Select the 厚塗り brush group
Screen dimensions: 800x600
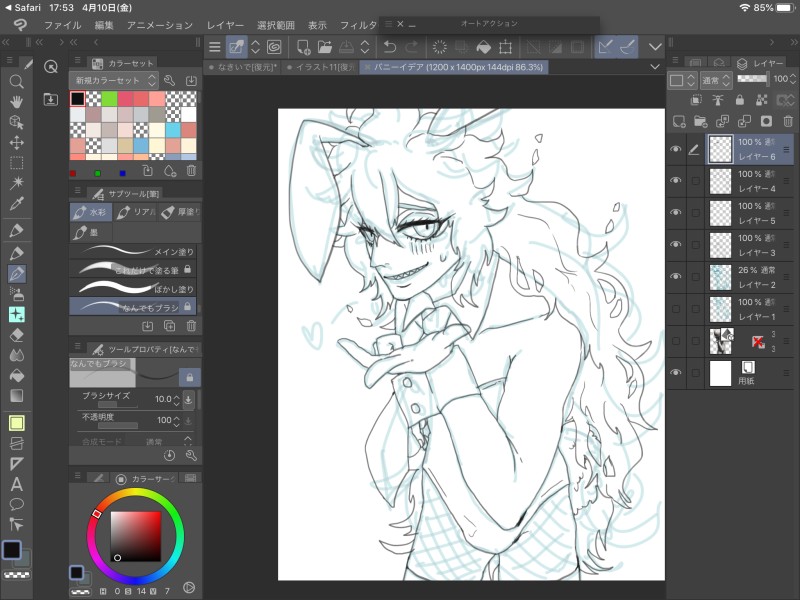pos(180,212)
